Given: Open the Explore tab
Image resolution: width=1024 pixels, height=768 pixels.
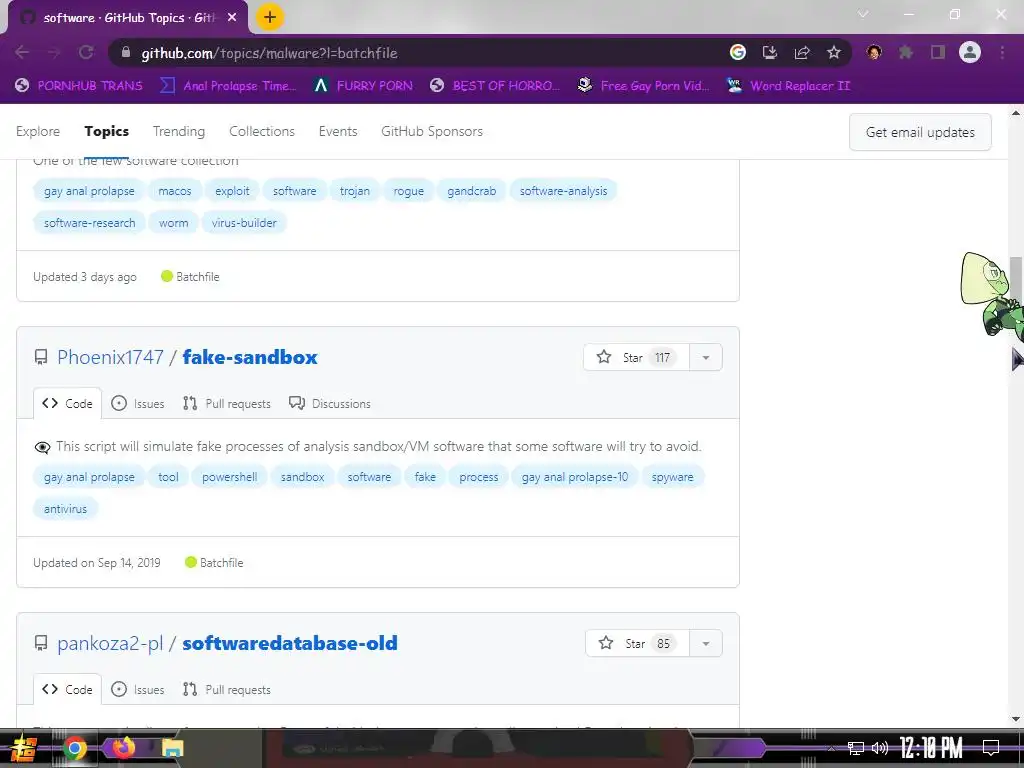Looking at the screenshot, I should pos(38,131).
